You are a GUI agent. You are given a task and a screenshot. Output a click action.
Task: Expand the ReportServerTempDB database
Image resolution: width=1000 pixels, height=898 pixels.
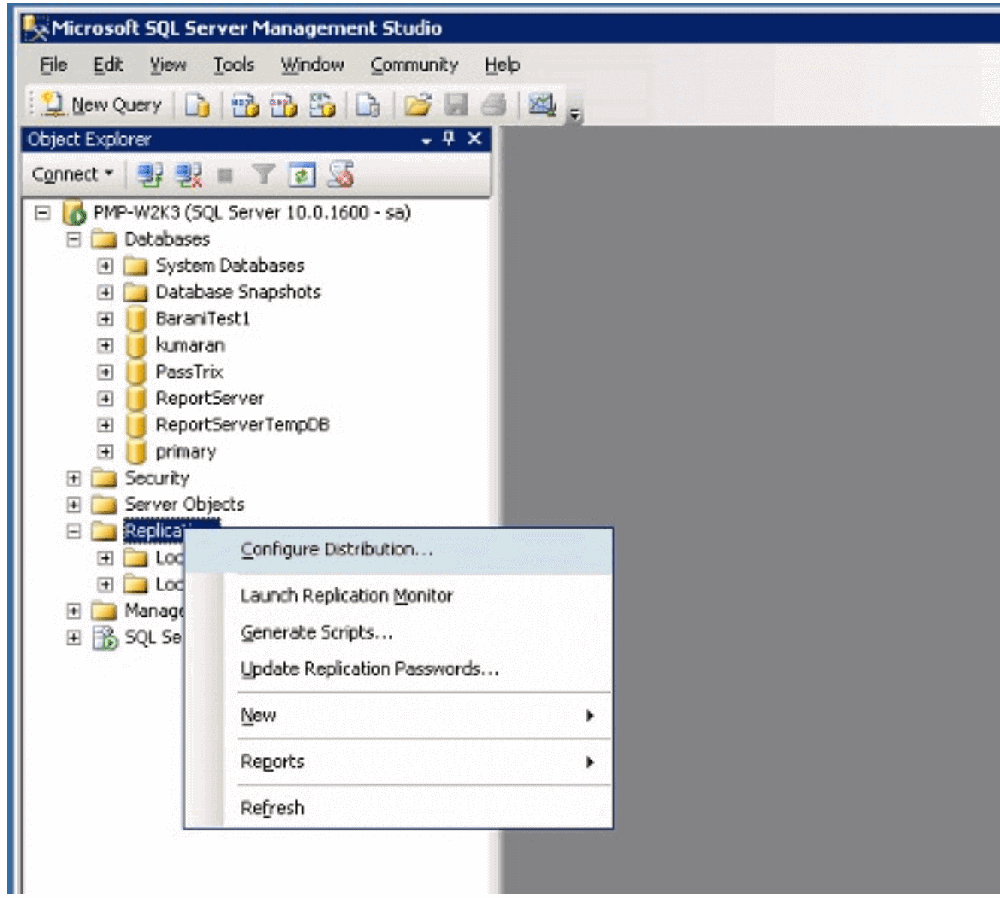point(105,425)
